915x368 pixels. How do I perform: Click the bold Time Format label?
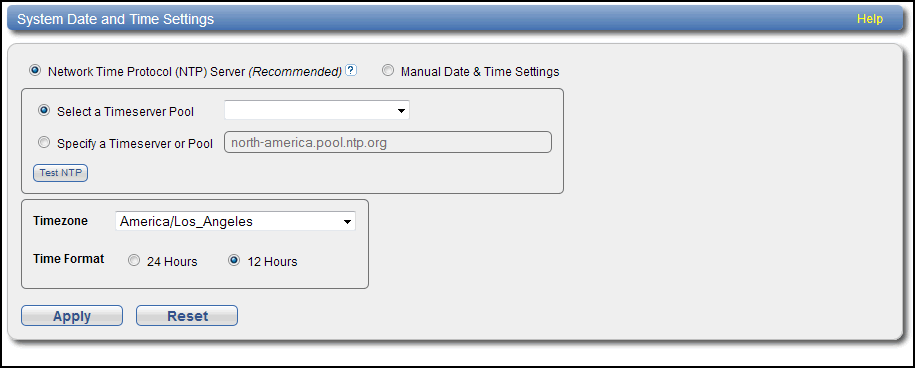(x=69, y=258)
